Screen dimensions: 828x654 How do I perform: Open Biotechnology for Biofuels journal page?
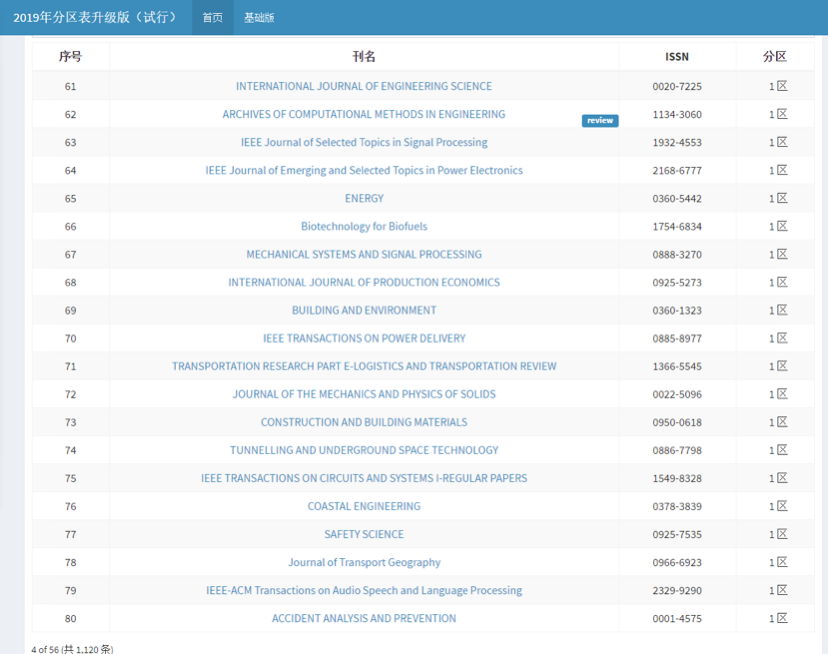[364, 226]
